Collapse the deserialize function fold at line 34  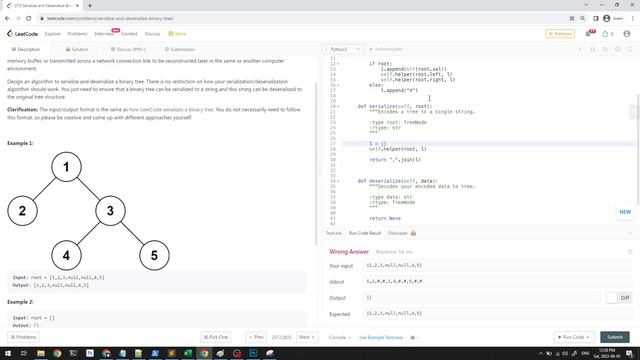pos(338,181)
